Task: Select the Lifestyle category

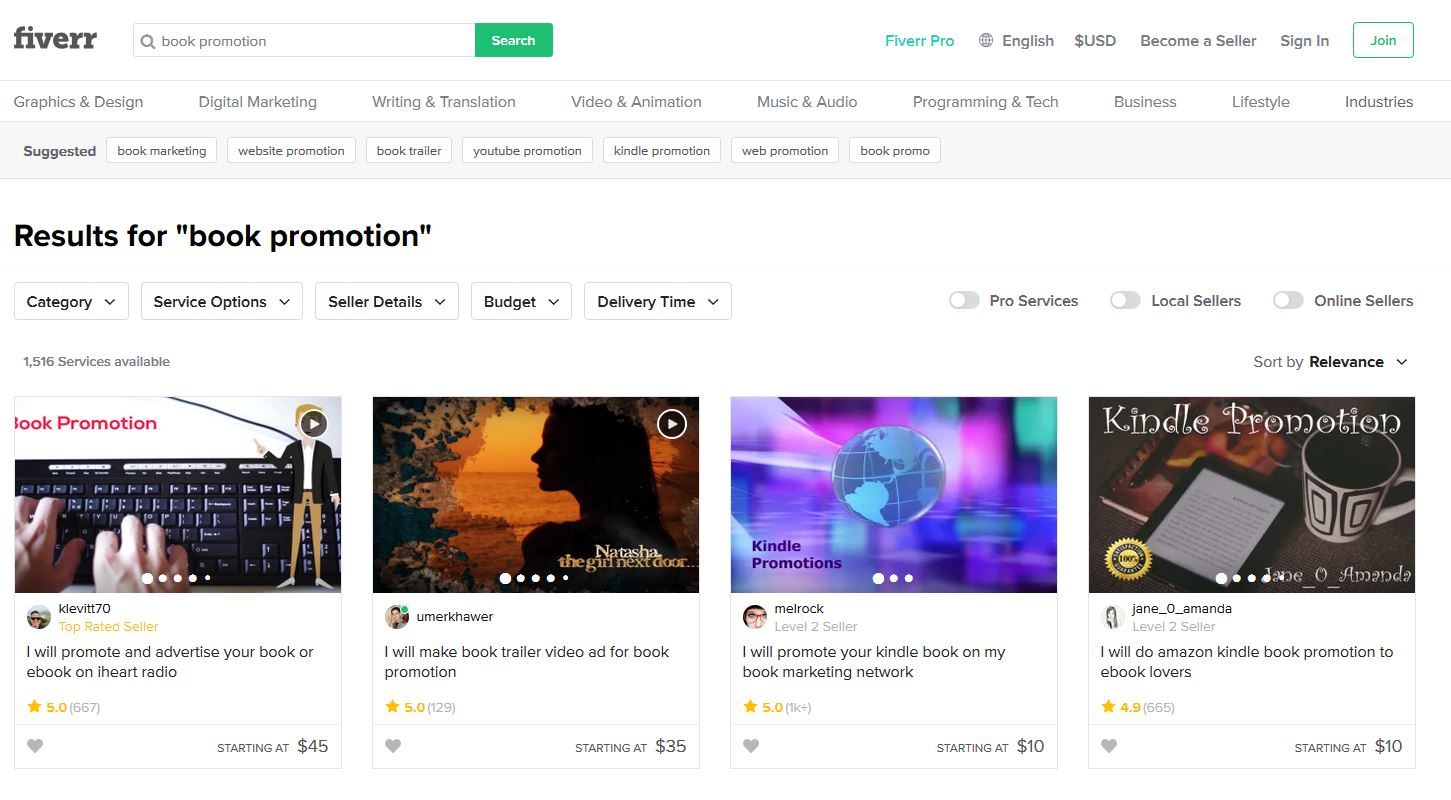Action: pos(1261,102)
